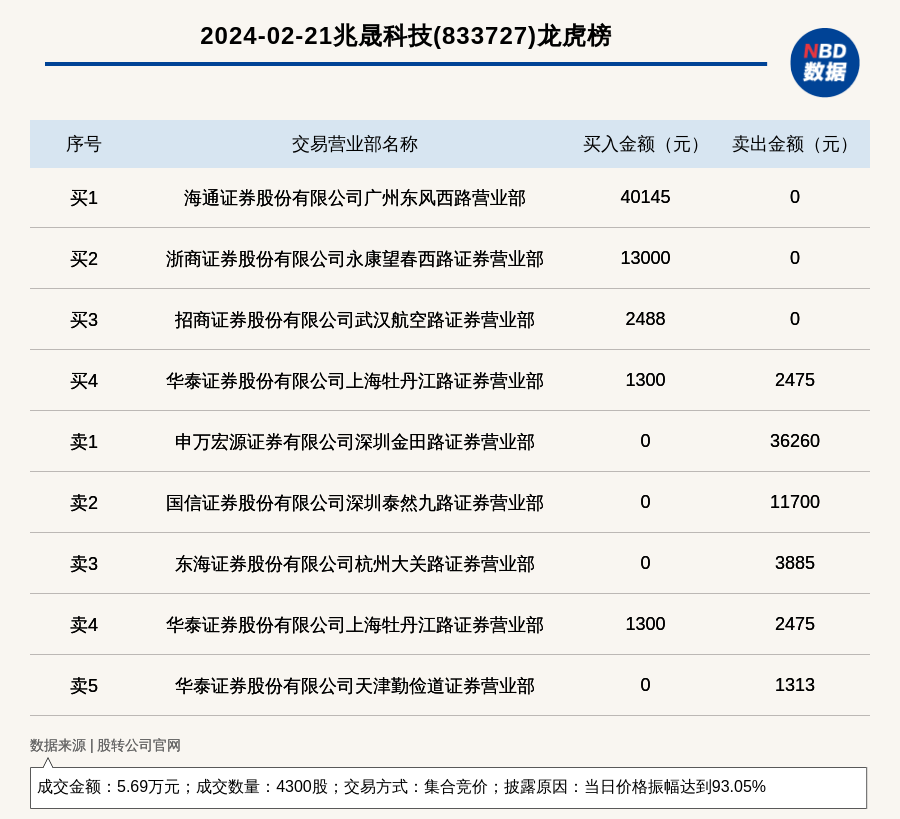Screen dimensions: 900x819
Task: Click the 交易营业部名称 column header
Action: click(354, 144)
